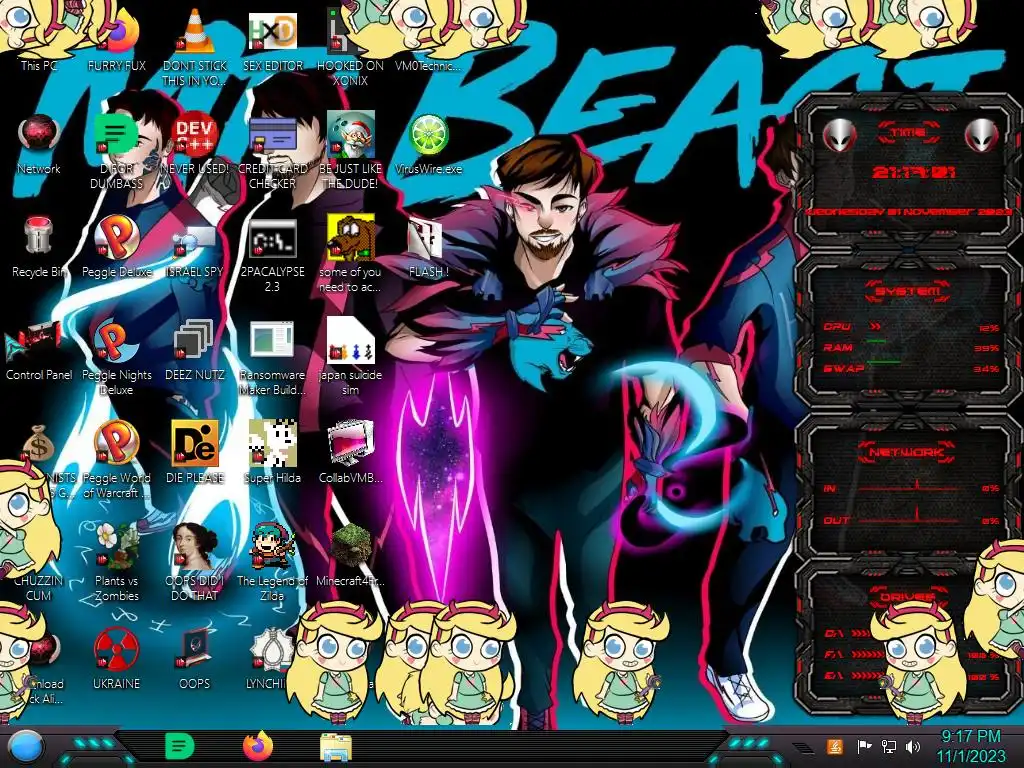Open the OOPS headset shortcut
This screenshot has width=1024, height=768.
coord(195,649)
